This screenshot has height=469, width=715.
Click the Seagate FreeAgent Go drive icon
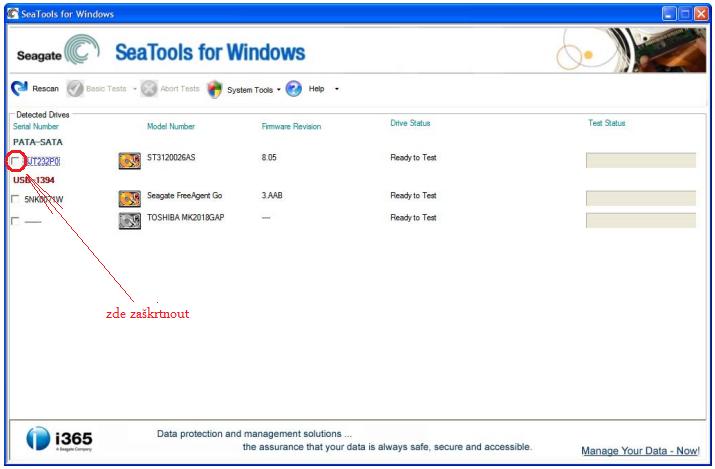(x=130, y=199)
